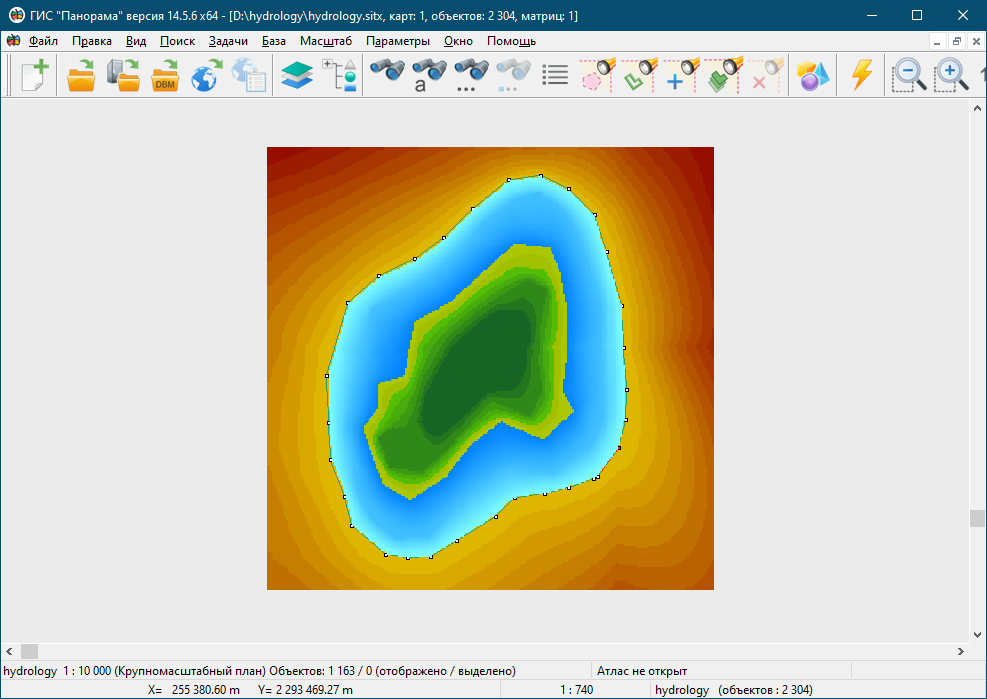Click the new map document icon
Image resolution: width=987 pixels, height=699 pixels.
(35, 76)
